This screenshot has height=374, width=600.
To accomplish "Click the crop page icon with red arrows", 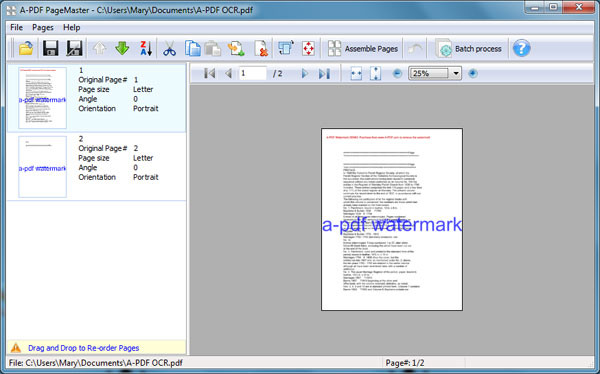I will pos(308,49).
